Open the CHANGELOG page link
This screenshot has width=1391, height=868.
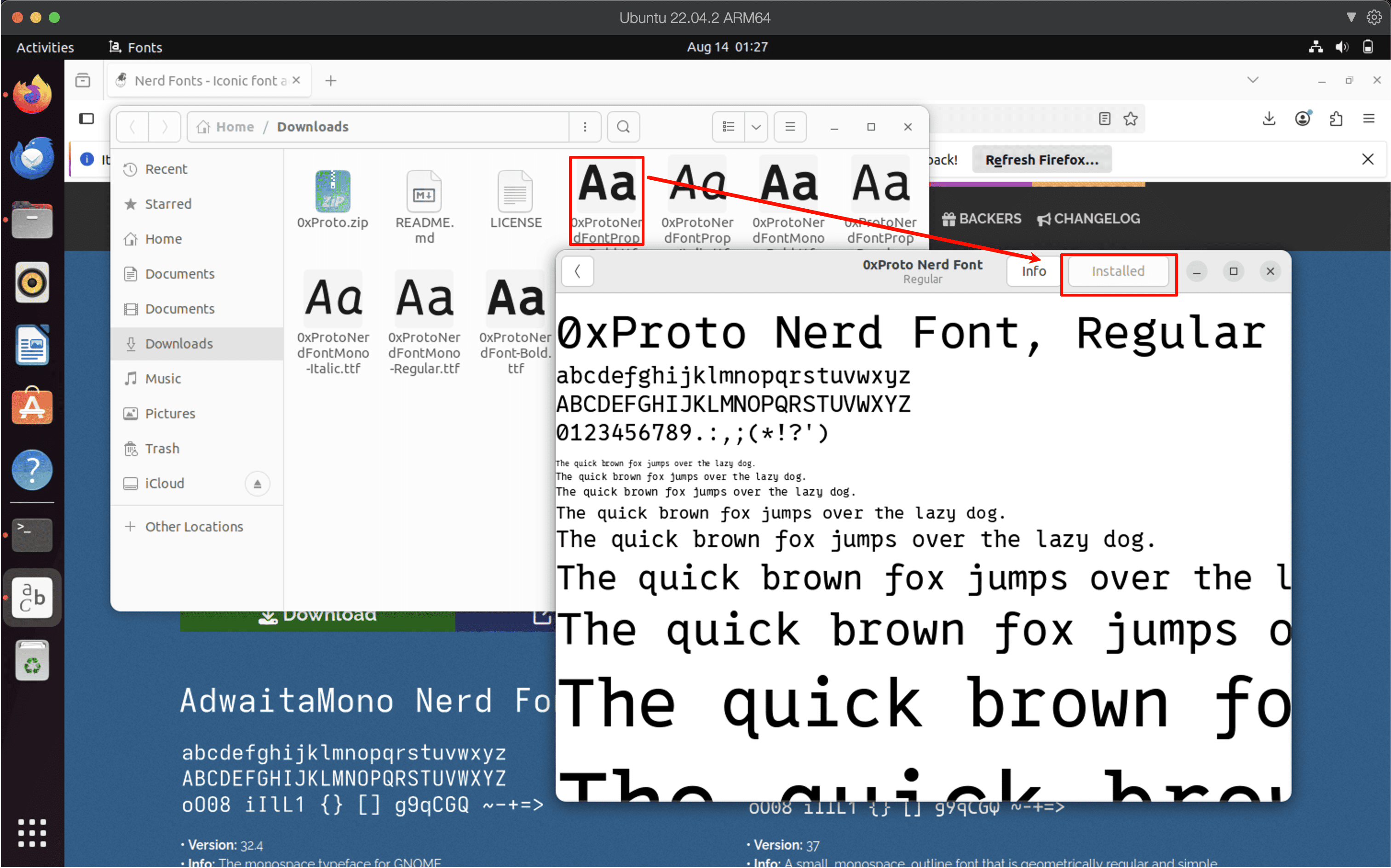click(1088, 219)
